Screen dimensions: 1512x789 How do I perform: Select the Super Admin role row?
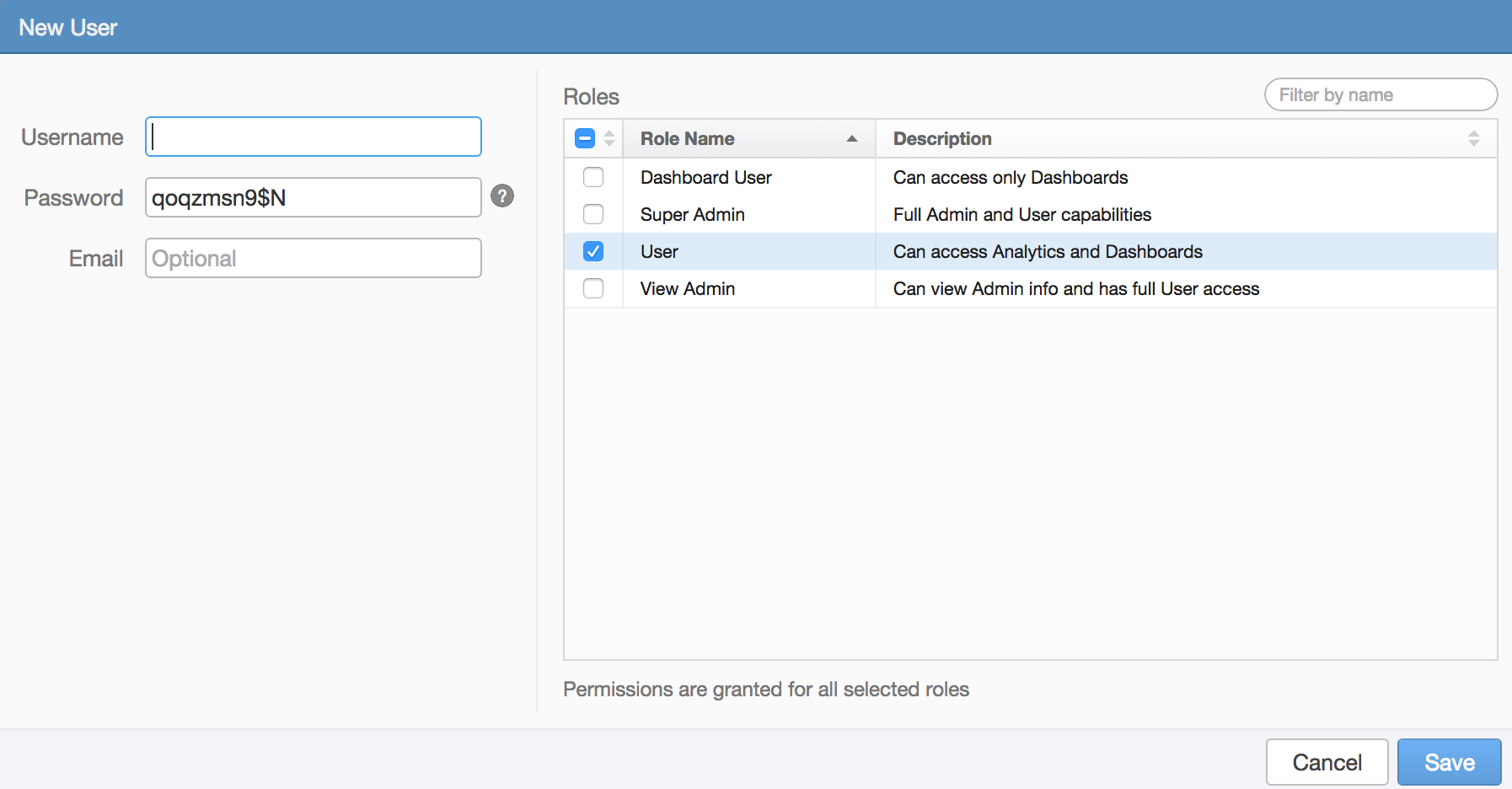(692, 214)
